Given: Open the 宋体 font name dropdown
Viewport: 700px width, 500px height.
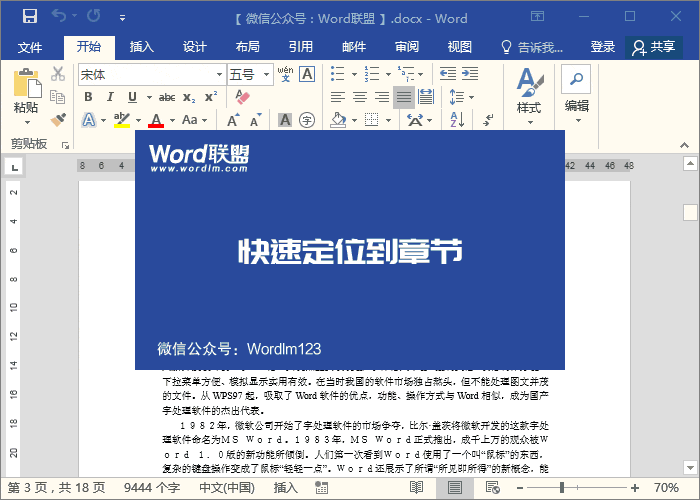Looking at the screenshot, I should (x=219, y=75).
